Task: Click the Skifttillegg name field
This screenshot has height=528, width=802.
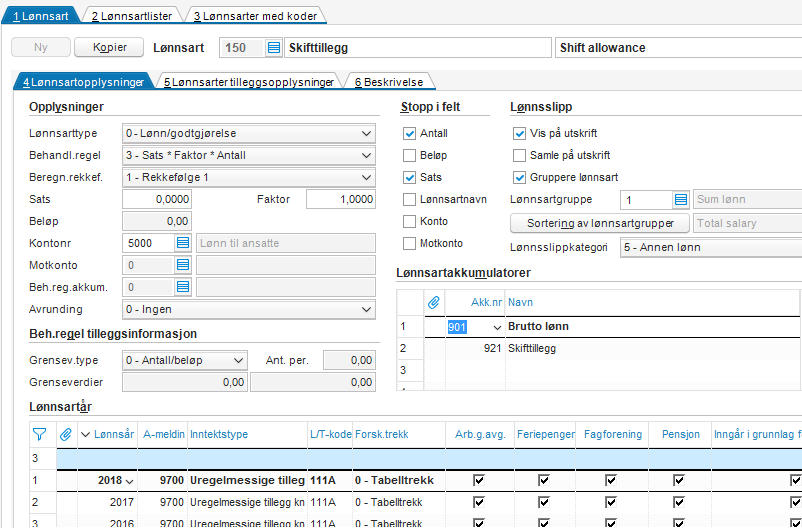Action: [417, 48]
